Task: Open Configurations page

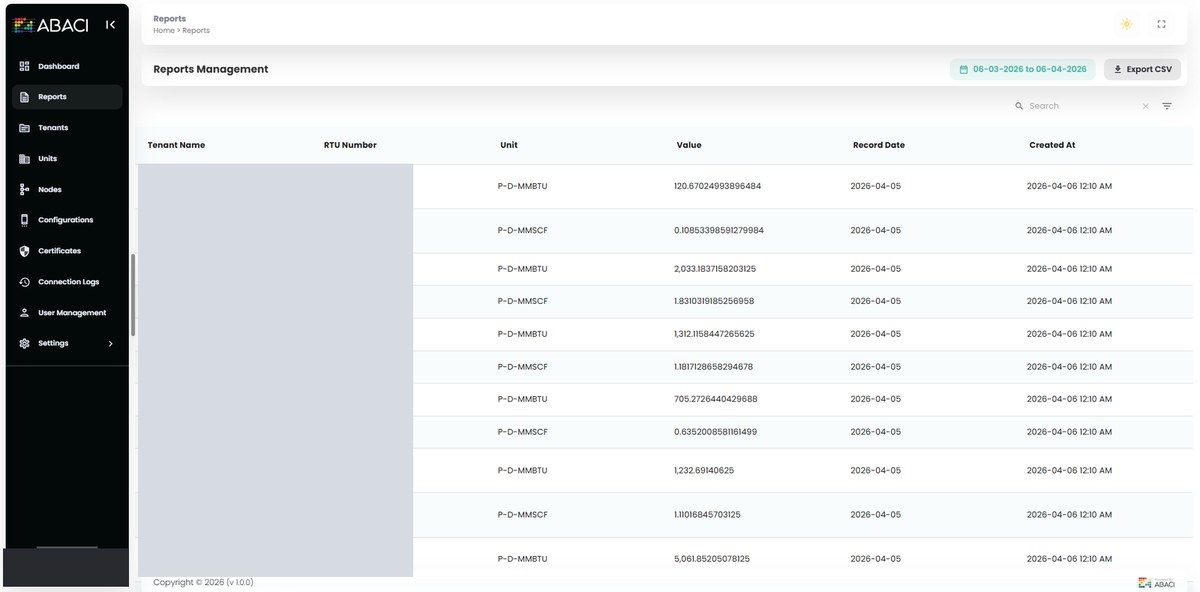Action: [x=67, y=220]
